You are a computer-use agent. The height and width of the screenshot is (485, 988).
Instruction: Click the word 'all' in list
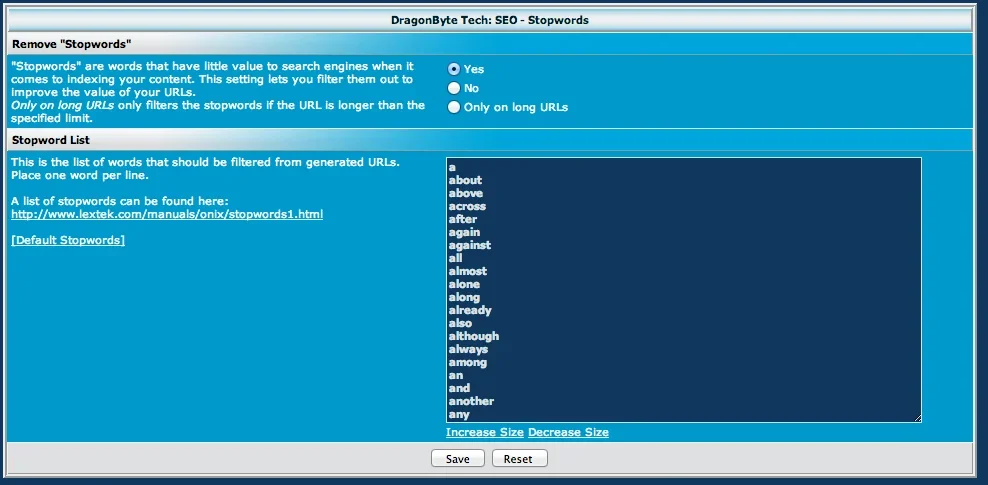pos(455,258)
